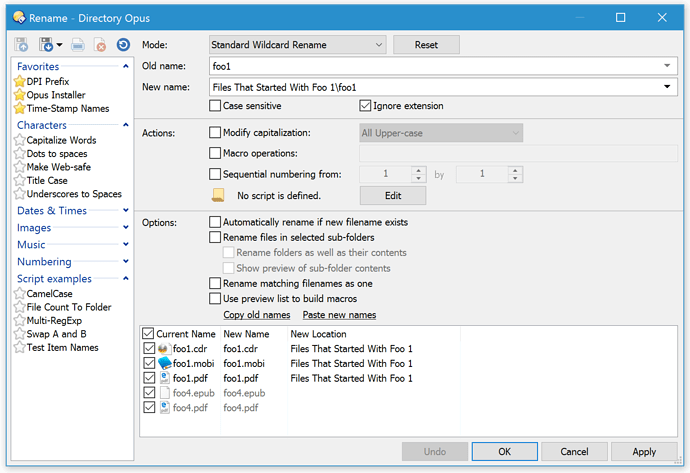Click the script Edit button
The image size is (690, 473).
point(393,195)
